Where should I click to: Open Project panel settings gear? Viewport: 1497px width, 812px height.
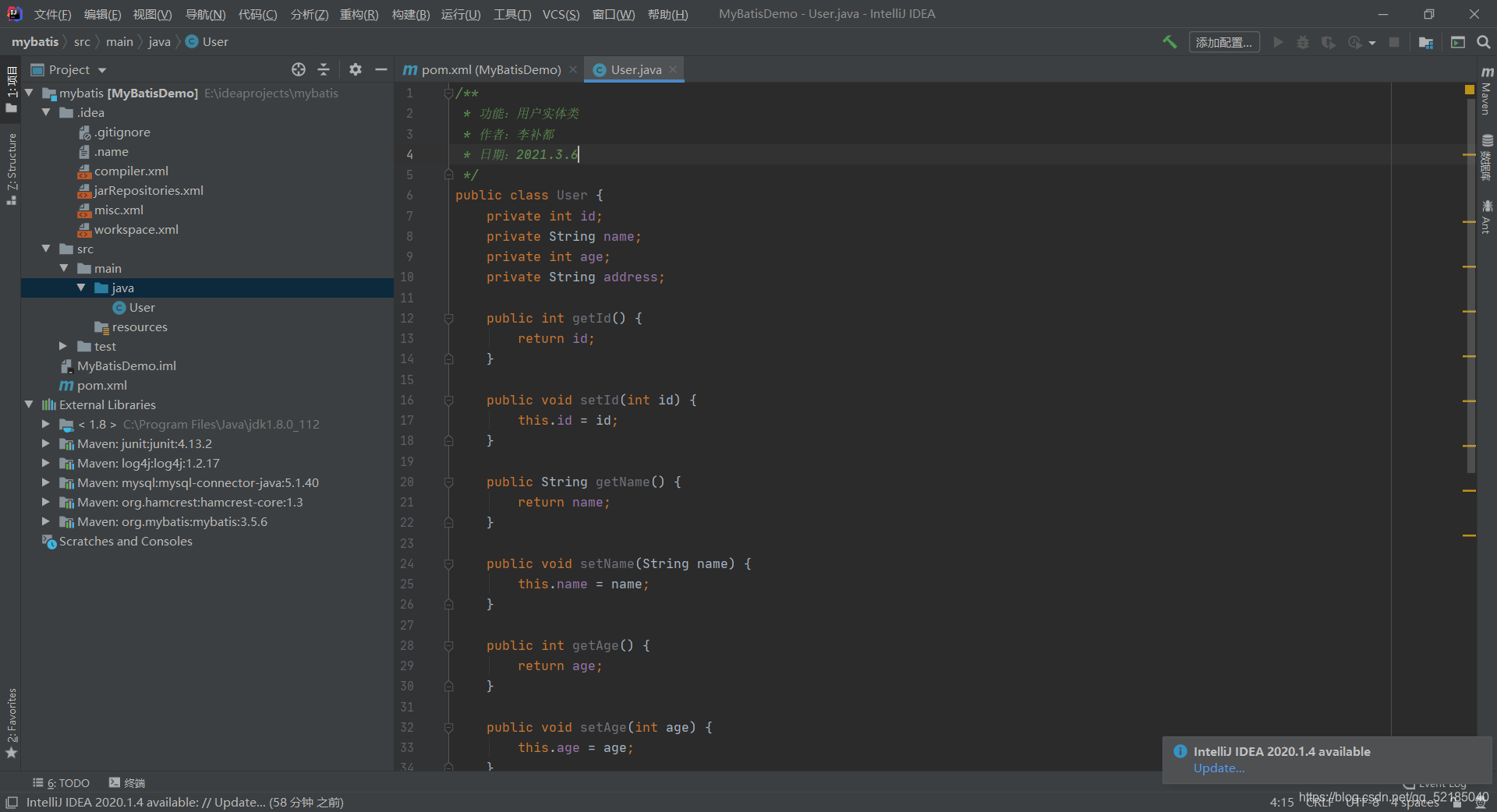click(356, 69)
